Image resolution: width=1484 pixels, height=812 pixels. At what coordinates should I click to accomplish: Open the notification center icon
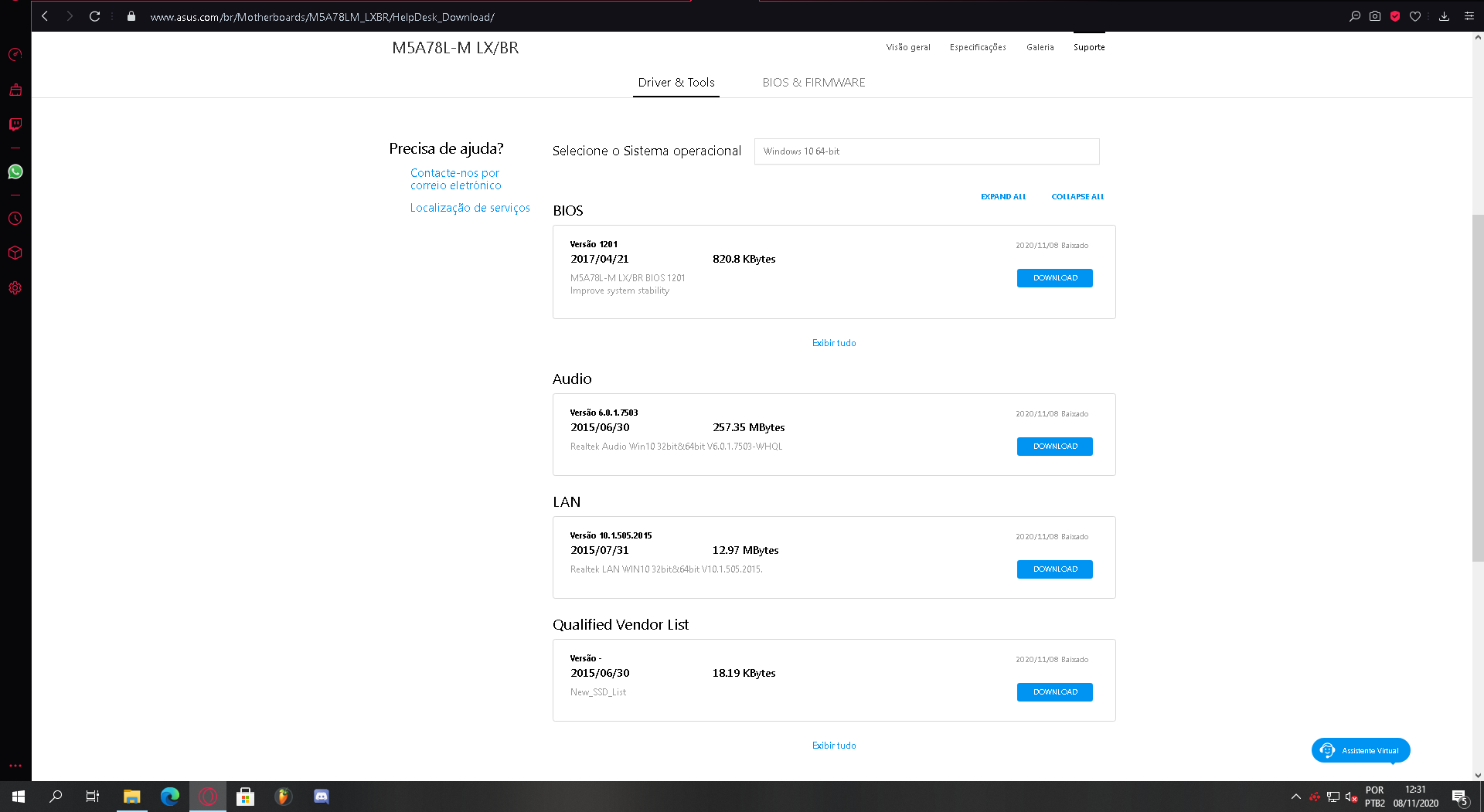pos(1460,797)
